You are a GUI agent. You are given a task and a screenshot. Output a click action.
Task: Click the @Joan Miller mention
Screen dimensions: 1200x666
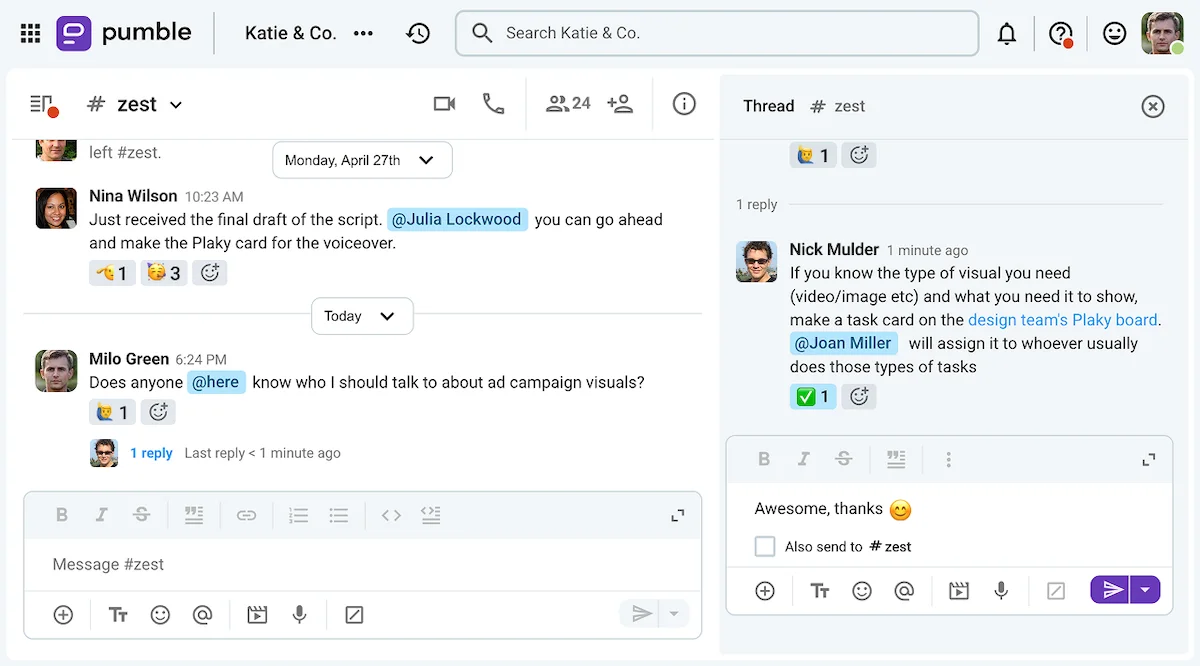pyautogui.click(x=842, y=343)
